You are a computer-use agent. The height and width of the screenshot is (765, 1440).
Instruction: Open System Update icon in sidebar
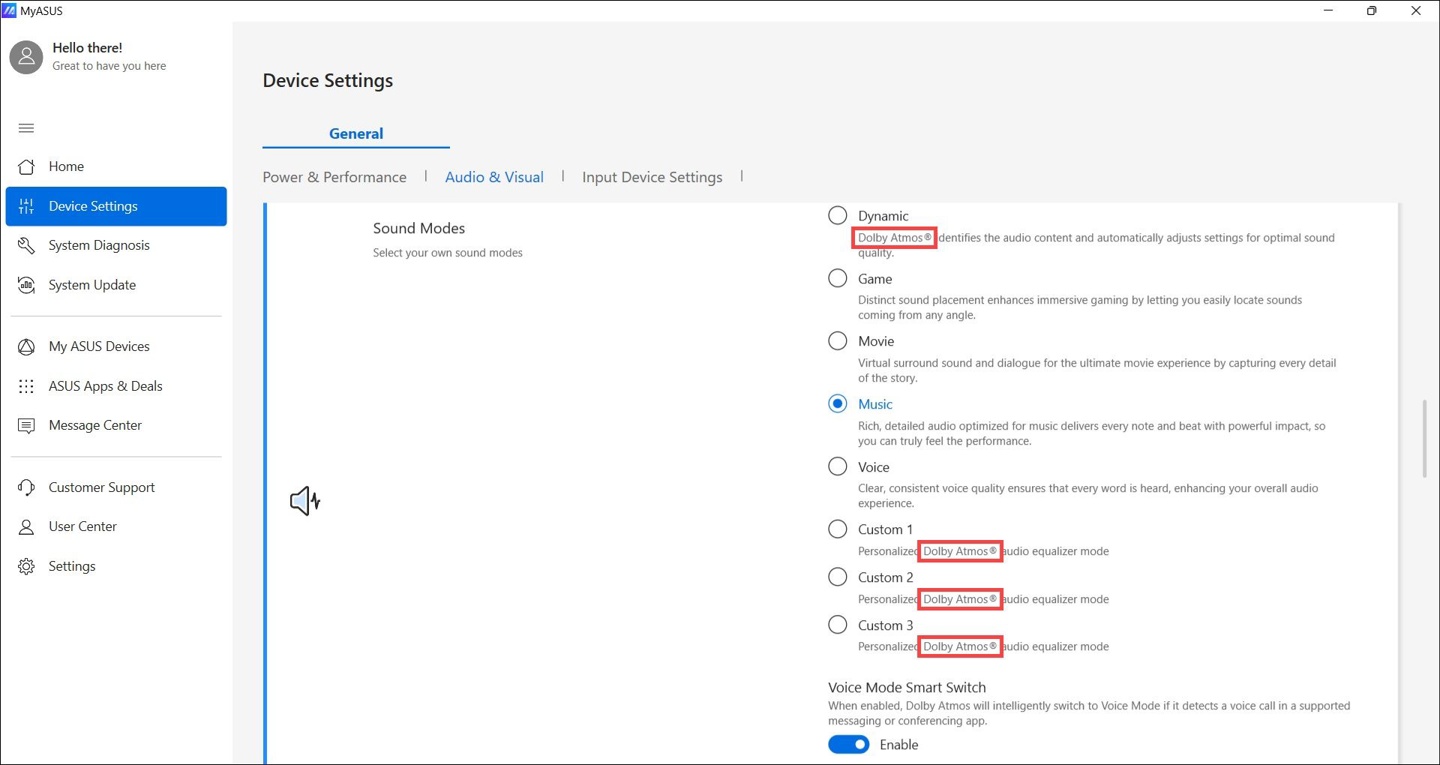[x=27, y=285]
